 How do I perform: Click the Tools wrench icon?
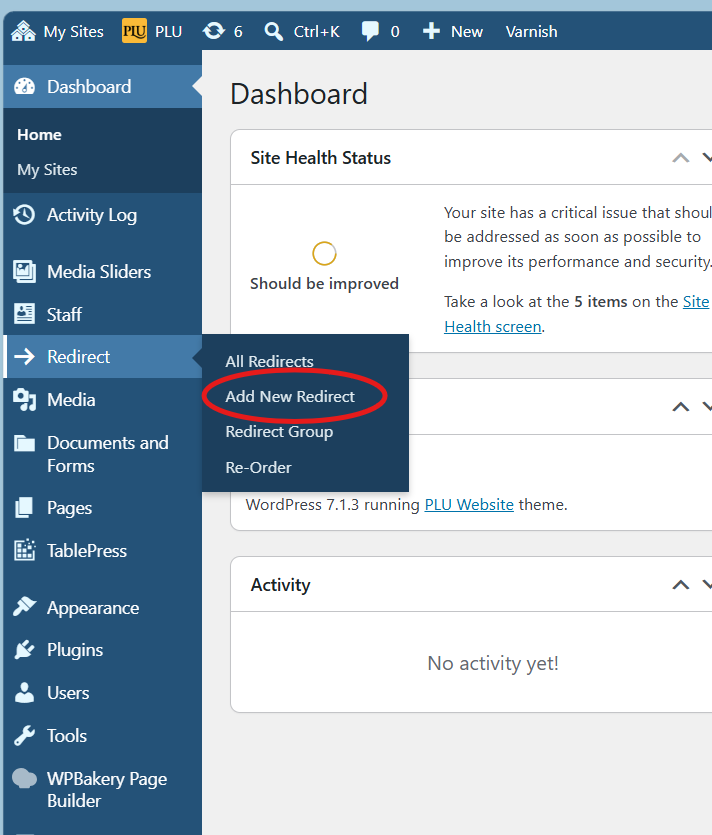(x=24, y=735)
